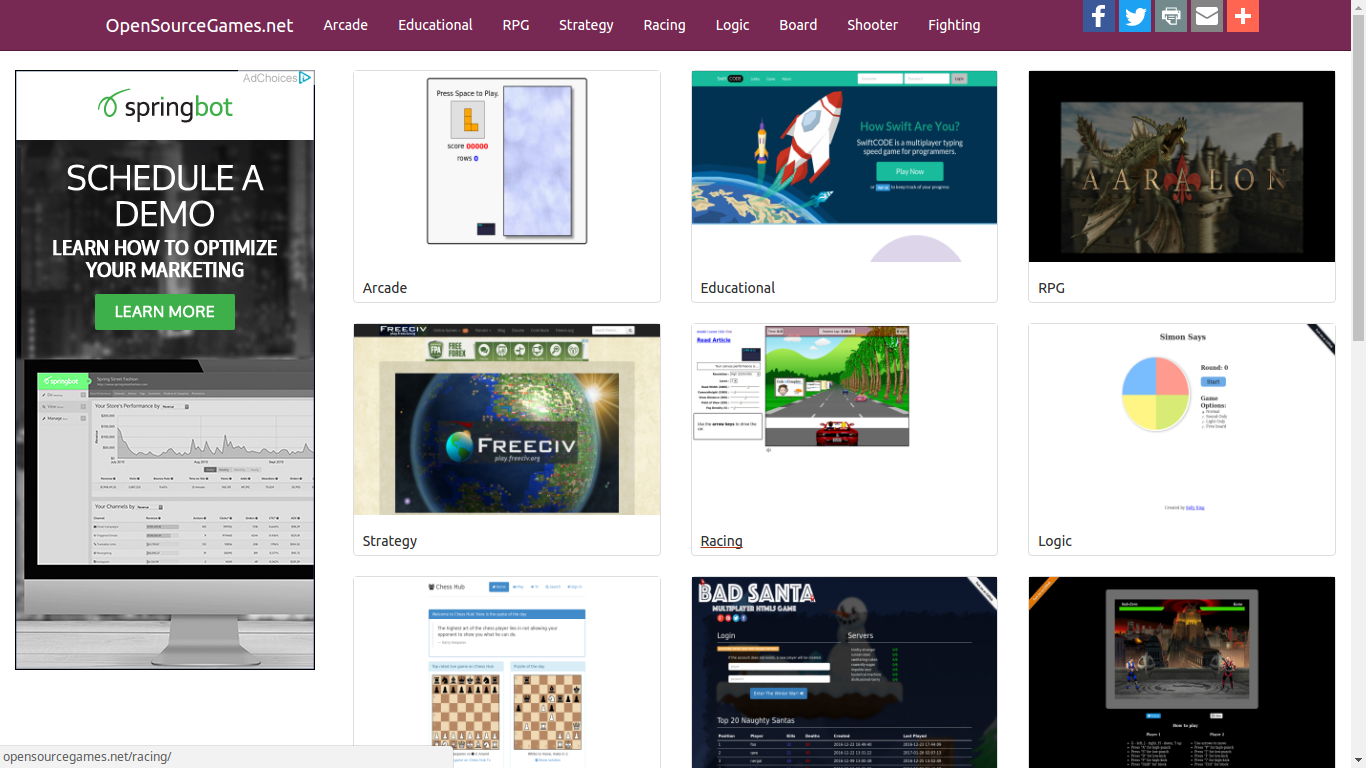
Task: Click the AdChoices icon on the ad
Action: click(x=306, y=78)
